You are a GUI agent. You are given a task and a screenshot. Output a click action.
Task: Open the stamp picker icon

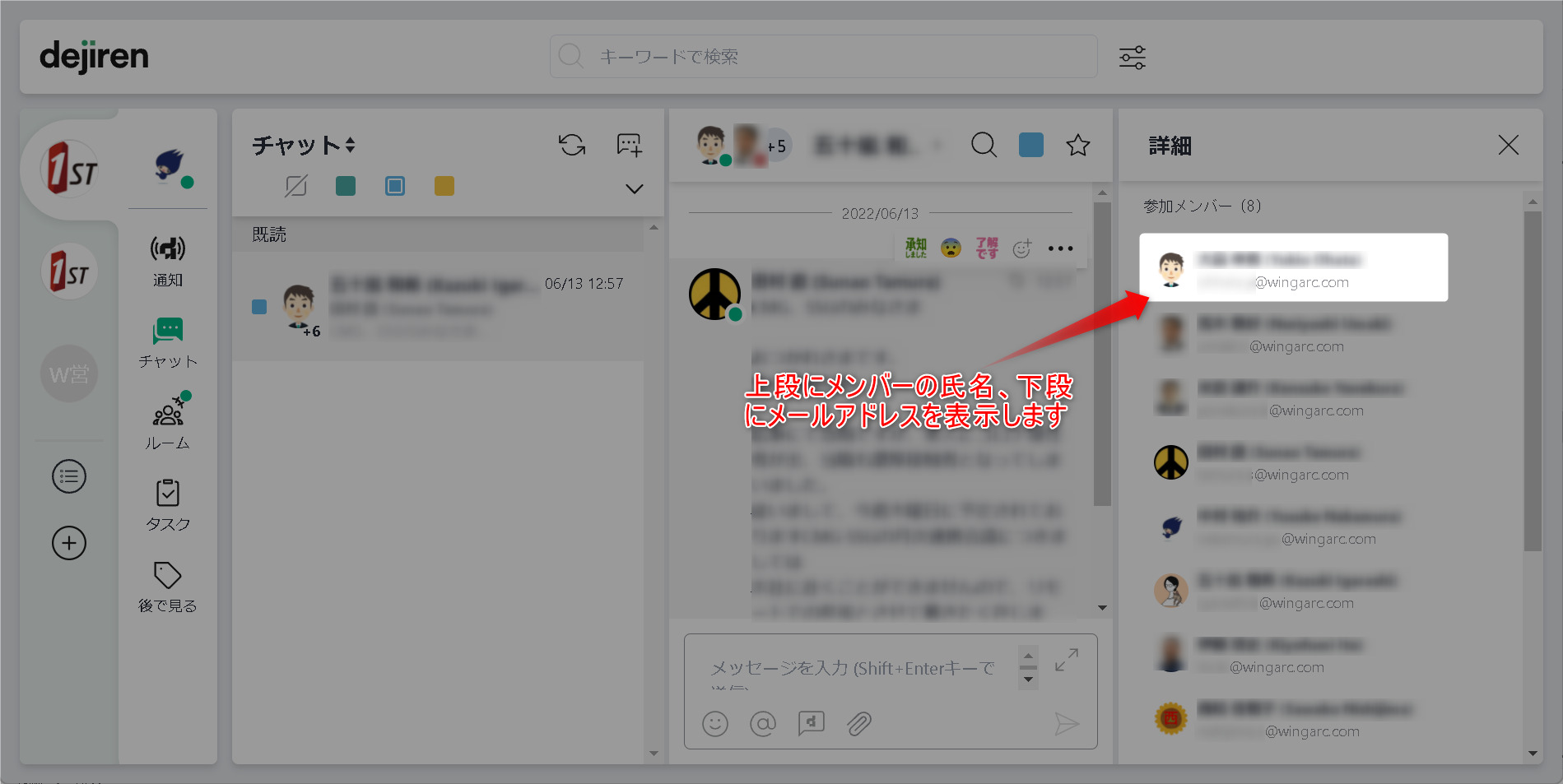coord(811,723)
